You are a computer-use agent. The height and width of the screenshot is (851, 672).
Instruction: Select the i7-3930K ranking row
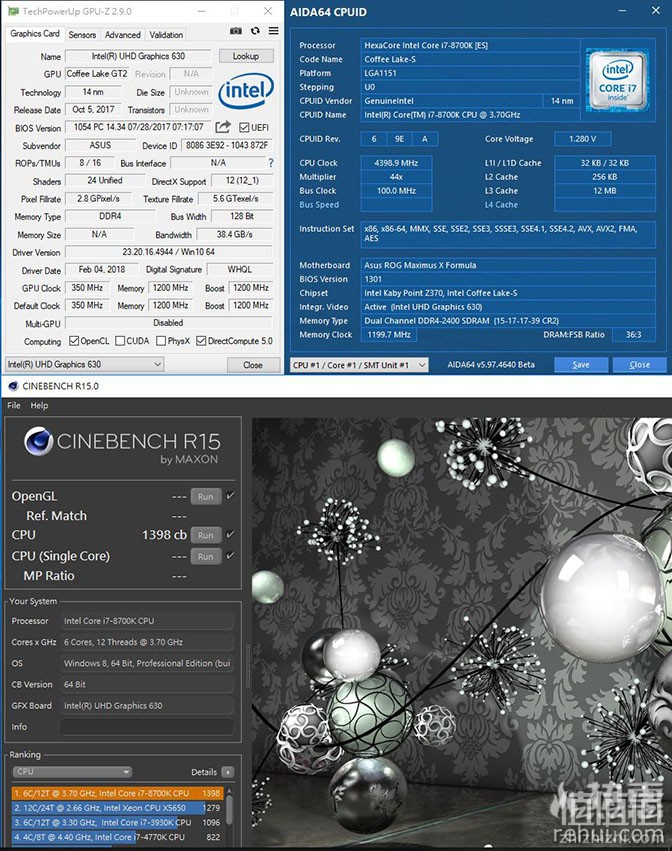click(x=117, y=822)
